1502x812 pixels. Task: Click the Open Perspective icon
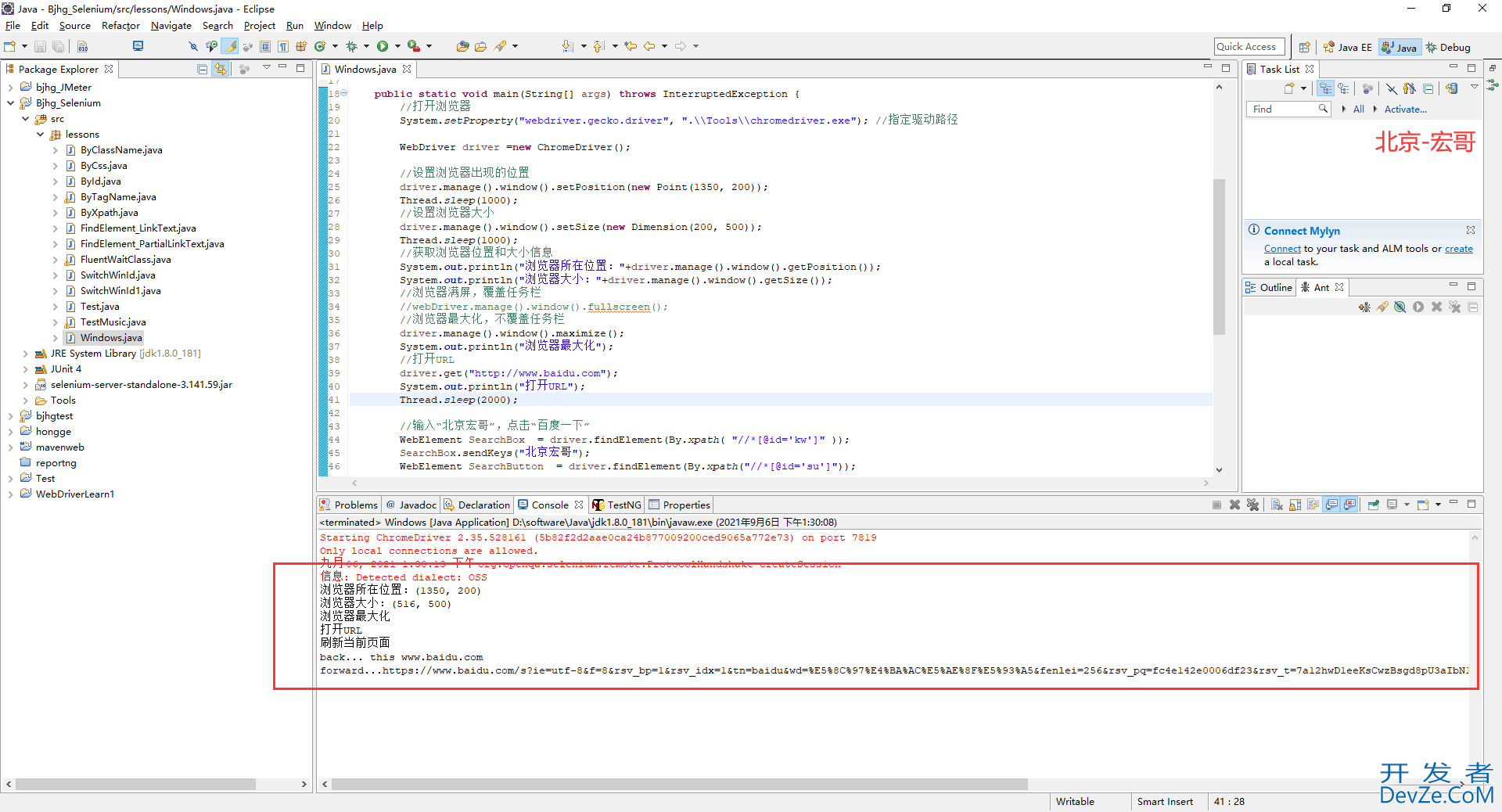tap(1304, 47)
